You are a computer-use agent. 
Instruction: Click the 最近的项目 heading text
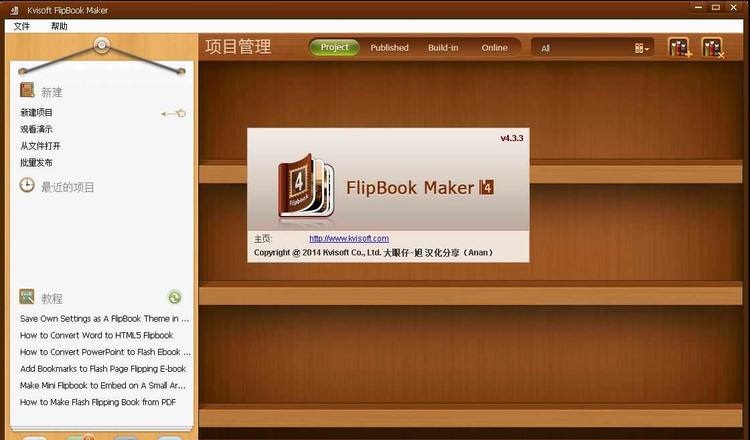pyautogui.click(x=67, y=187)
